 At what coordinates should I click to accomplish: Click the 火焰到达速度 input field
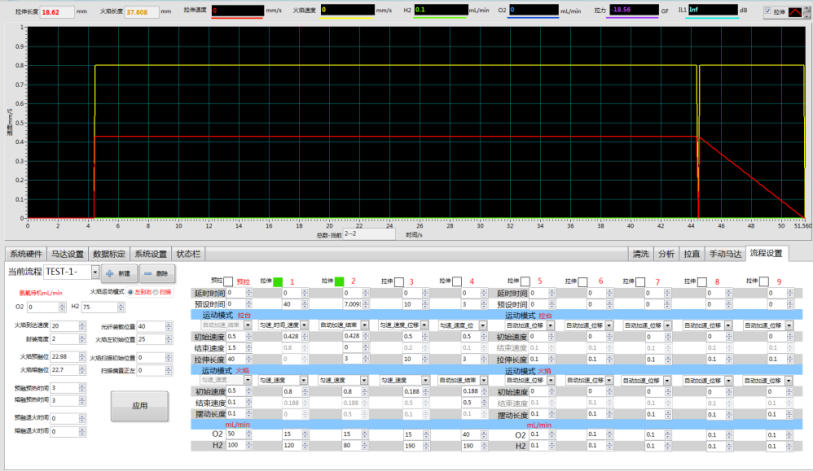(63, 326)
